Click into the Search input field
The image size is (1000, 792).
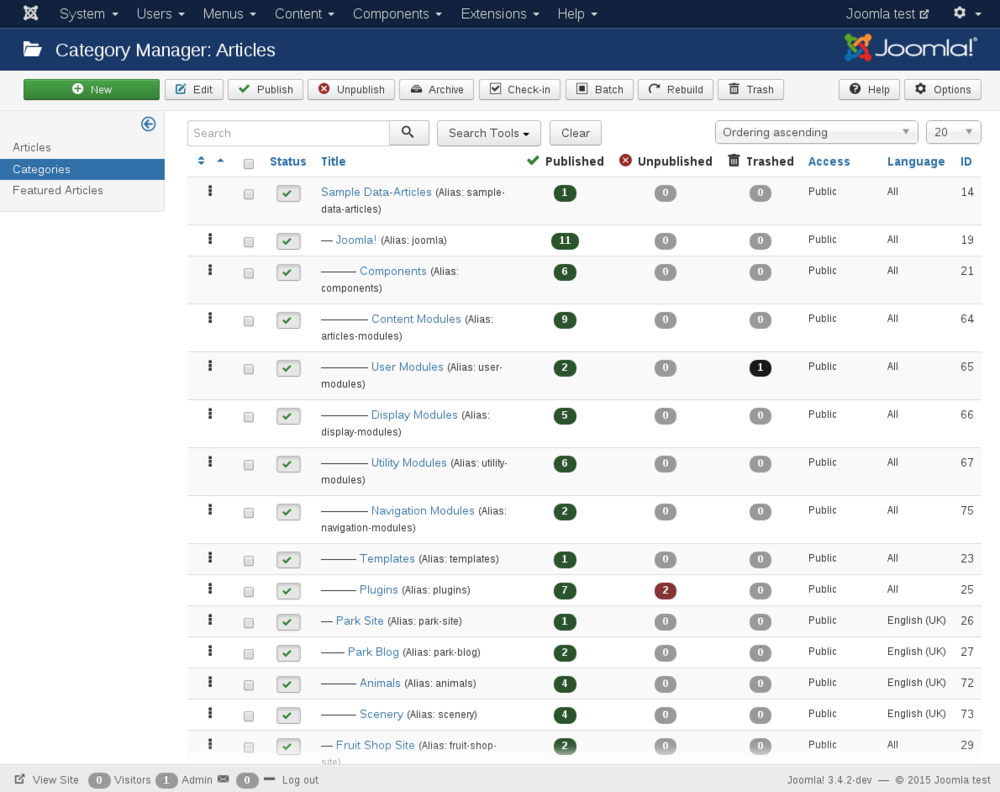288,133
